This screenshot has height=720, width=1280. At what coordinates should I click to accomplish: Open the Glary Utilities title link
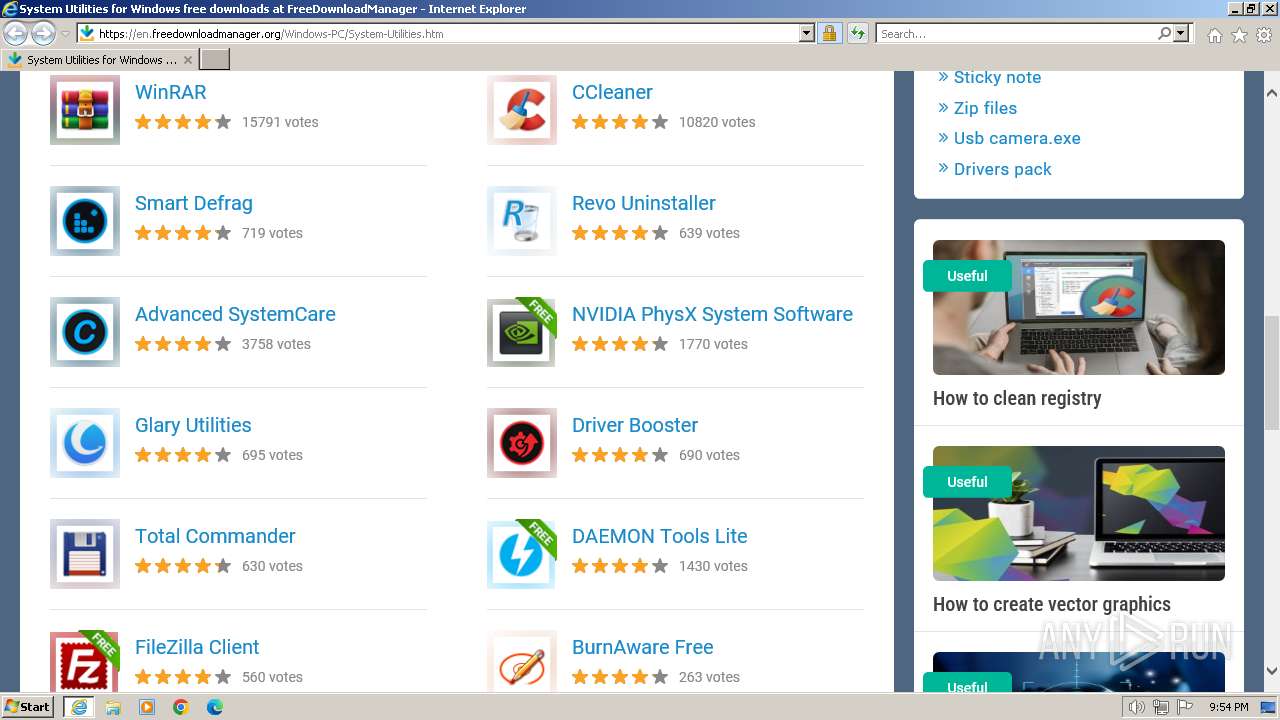[x=193, y=425]
